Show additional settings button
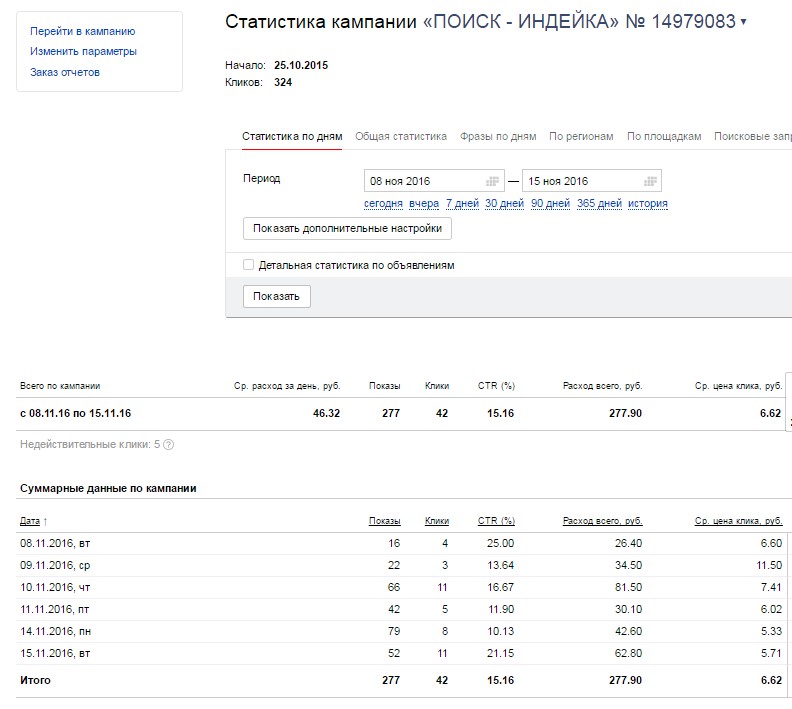This screenshot has width=792, height=709. 347,229
